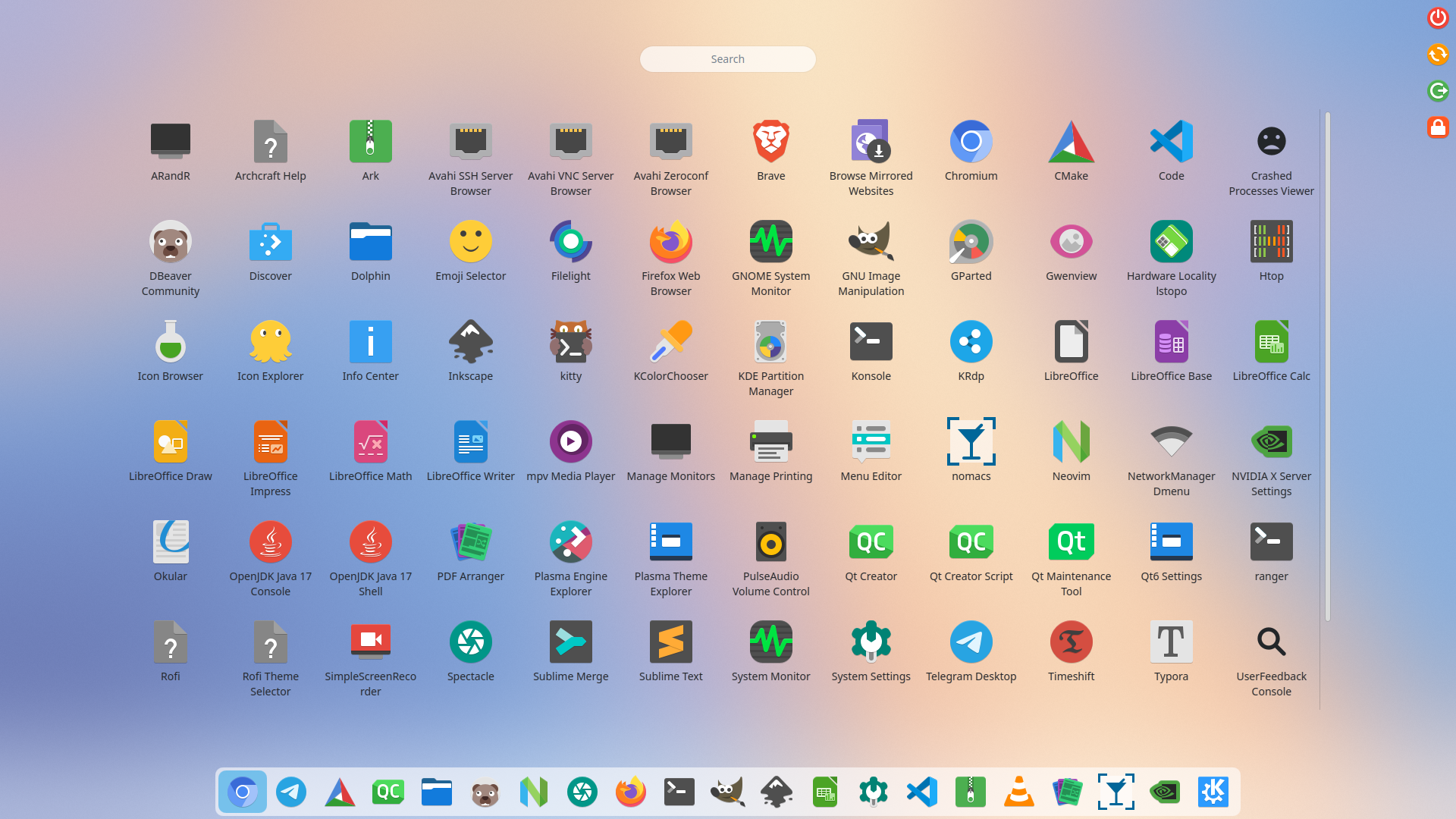Launch KRdp remote desktop
Image resolution: width=1456 pixels, height=819 pixels.
971,350
